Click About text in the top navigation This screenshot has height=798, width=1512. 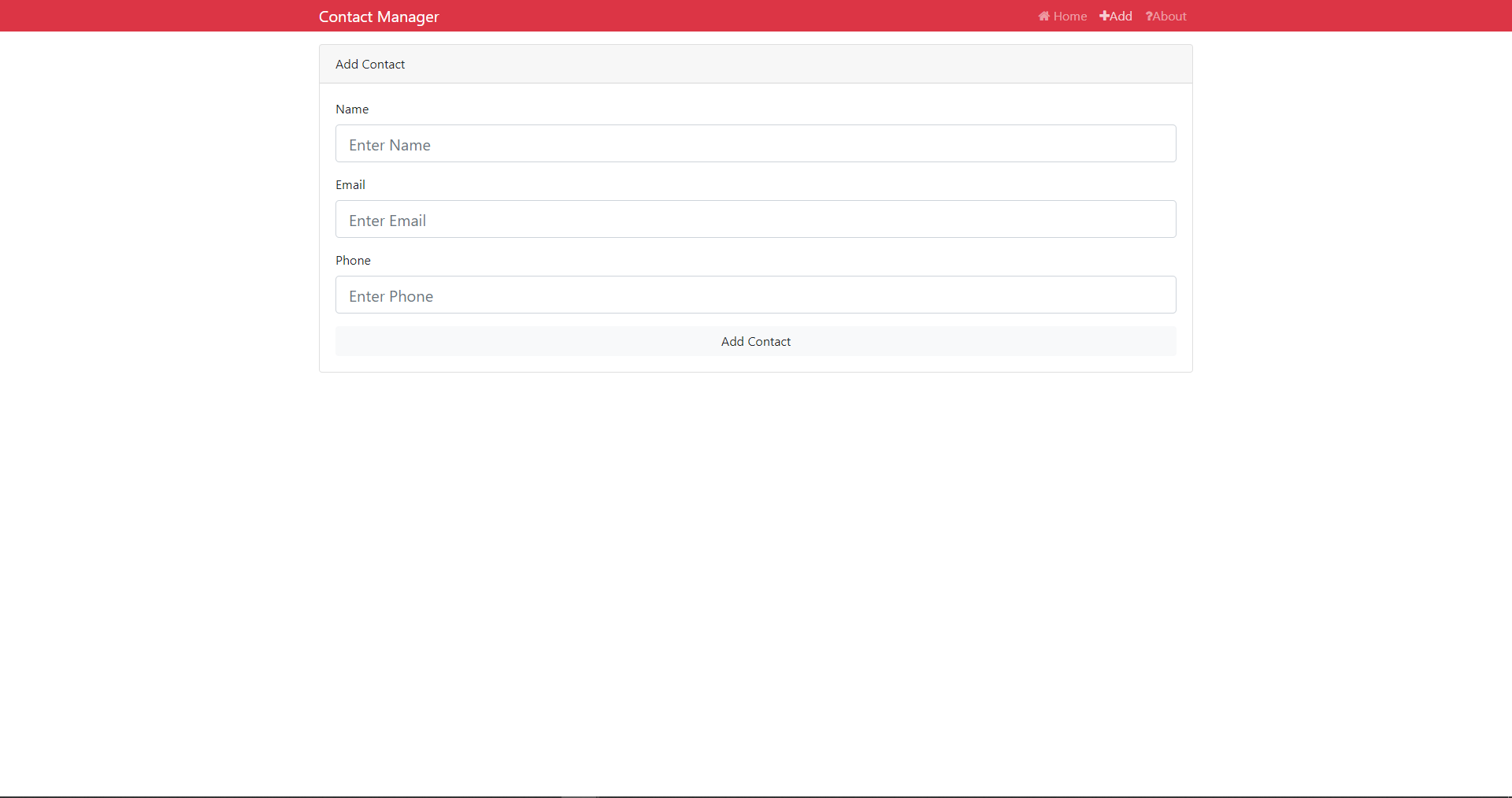pyautogui.click(x=1170, y=16)
